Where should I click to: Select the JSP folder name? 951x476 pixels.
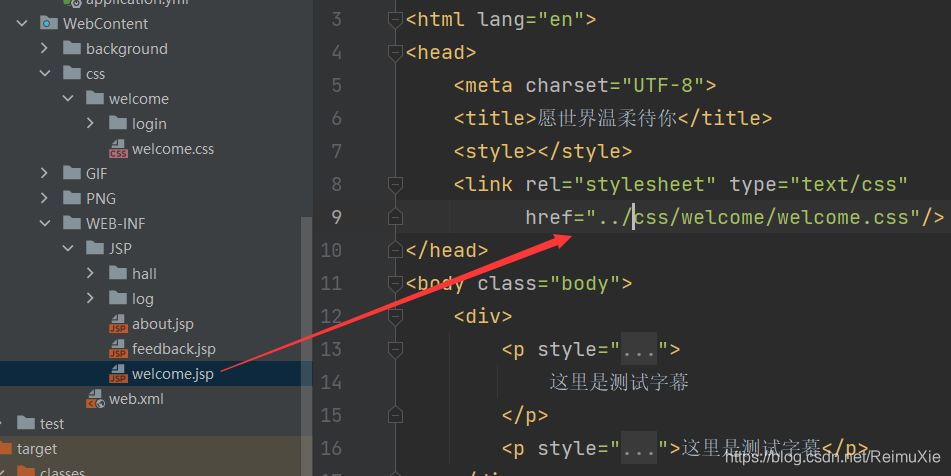pyautogui.click(x=120, y=248)
